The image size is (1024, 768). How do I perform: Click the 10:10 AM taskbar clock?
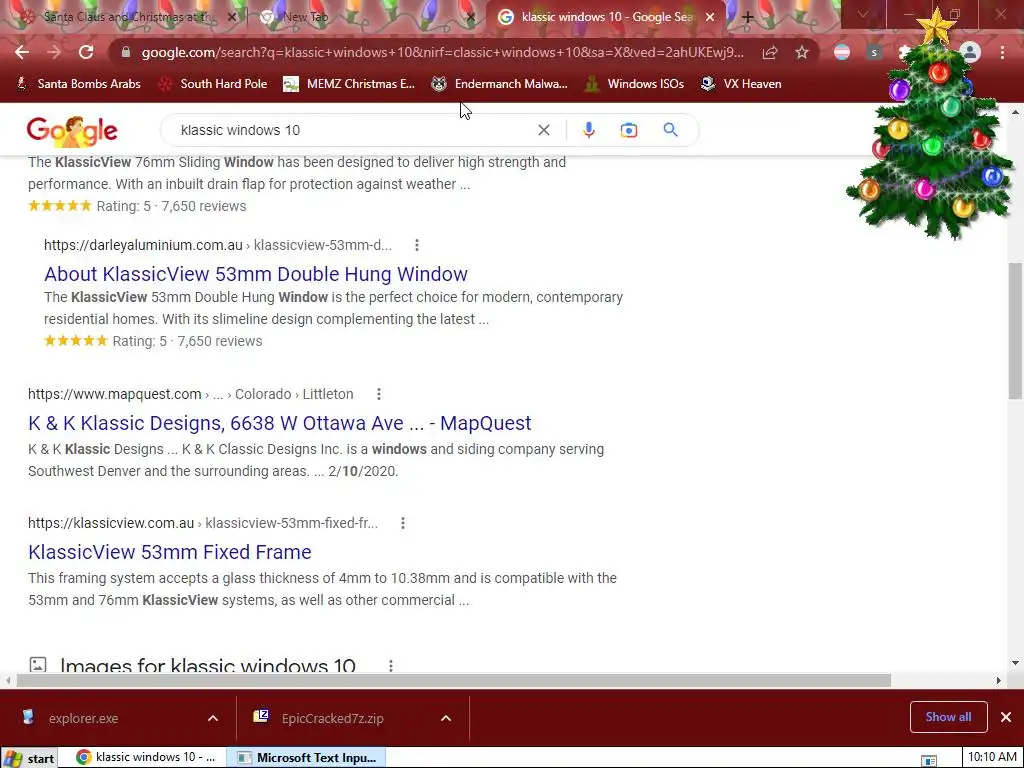[992, 758]
